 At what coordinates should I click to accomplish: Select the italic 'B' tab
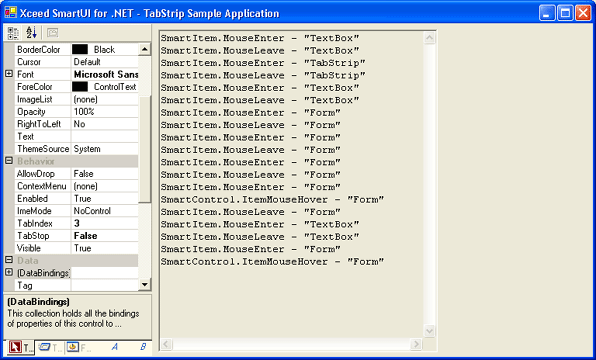tap(143, 347)
